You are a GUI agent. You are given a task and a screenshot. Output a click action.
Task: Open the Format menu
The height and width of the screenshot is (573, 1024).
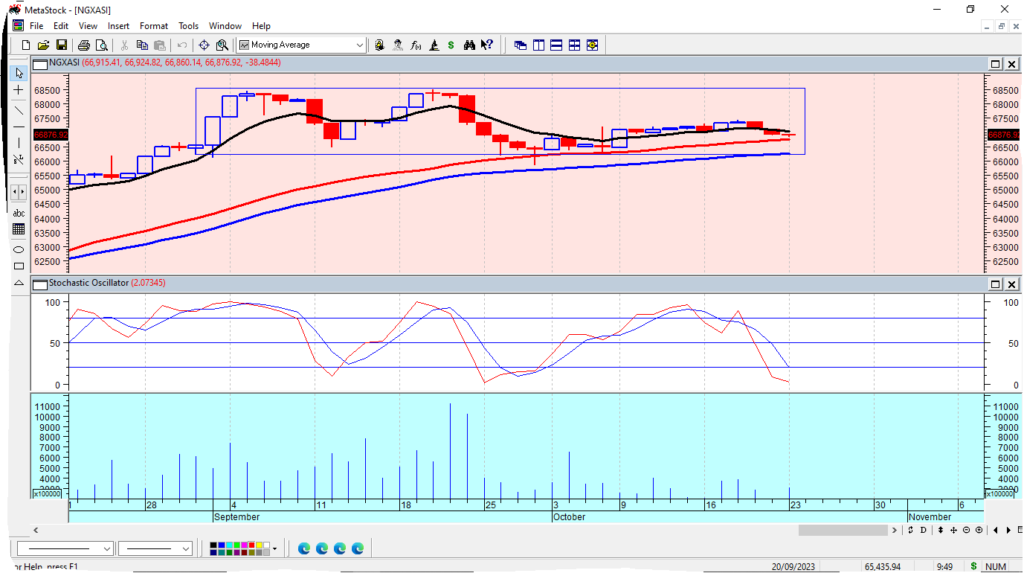point(153,25)
